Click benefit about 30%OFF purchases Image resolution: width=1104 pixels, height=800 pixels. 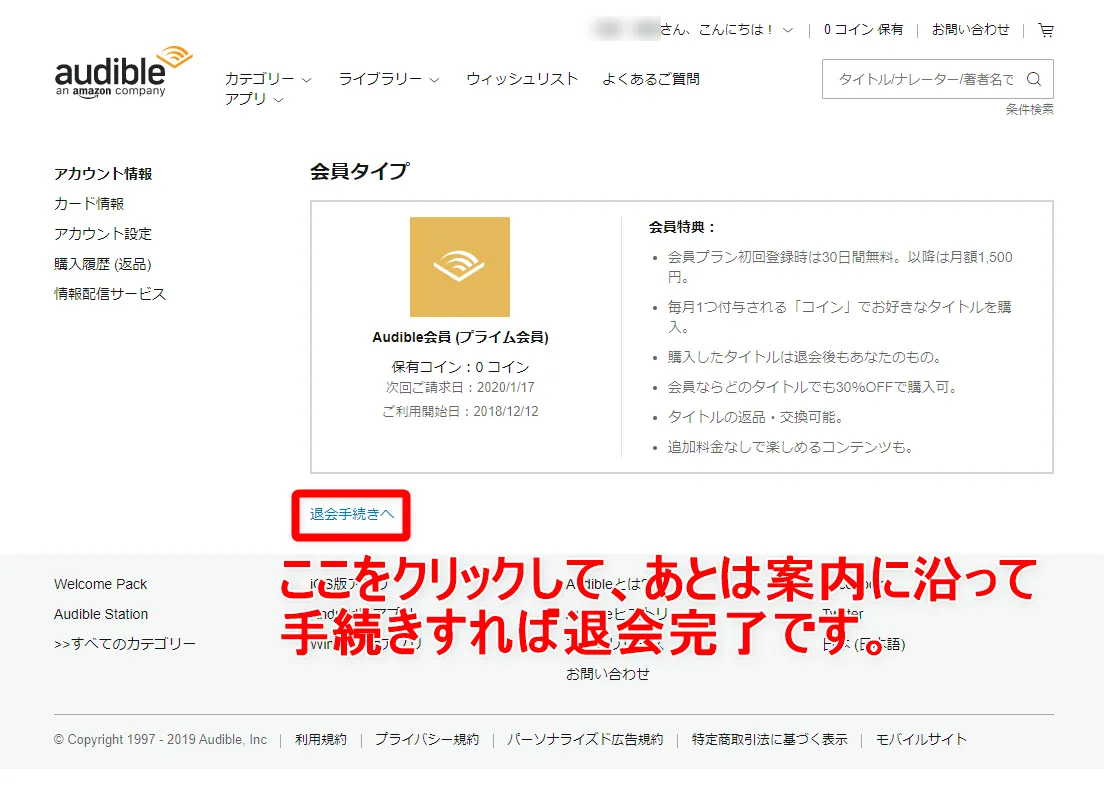coord(812,387)
